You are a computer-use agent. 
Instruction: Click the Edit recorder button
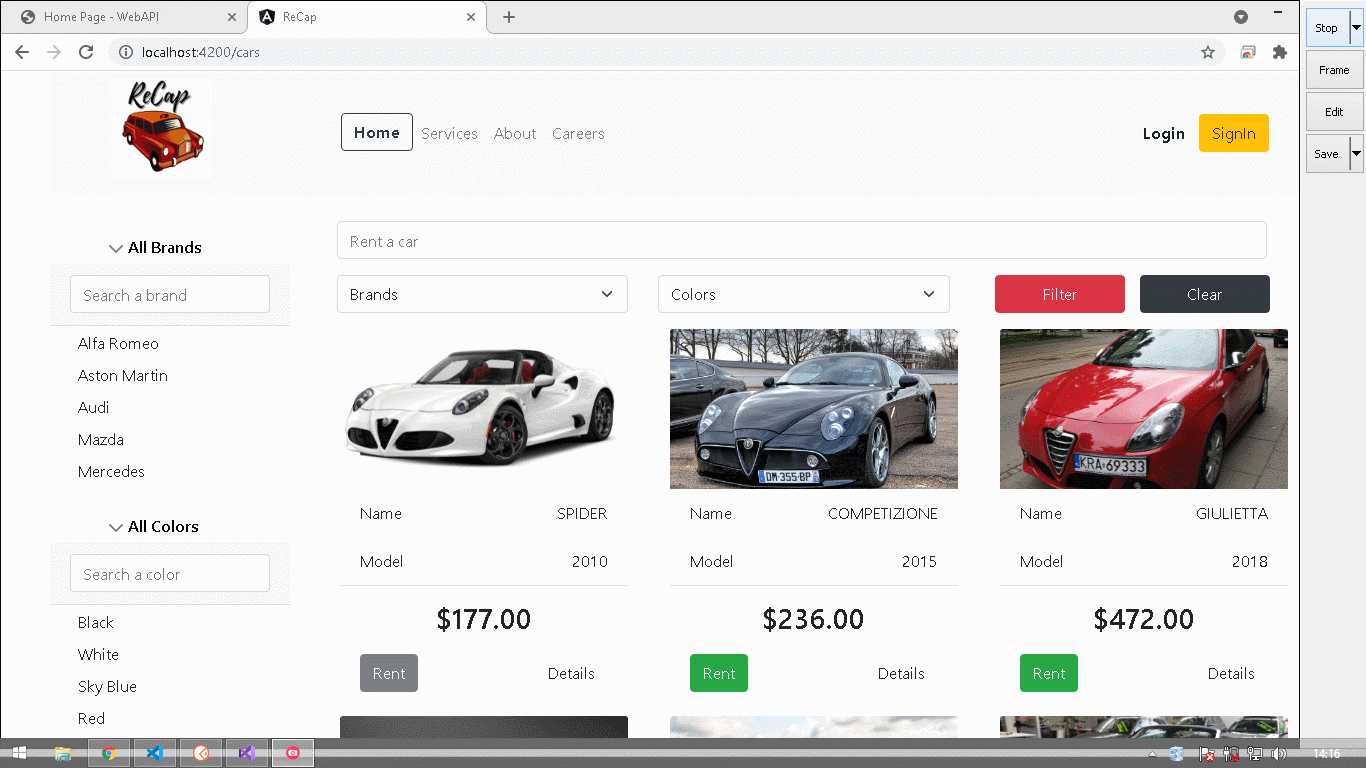click(x=1334, y=112)
